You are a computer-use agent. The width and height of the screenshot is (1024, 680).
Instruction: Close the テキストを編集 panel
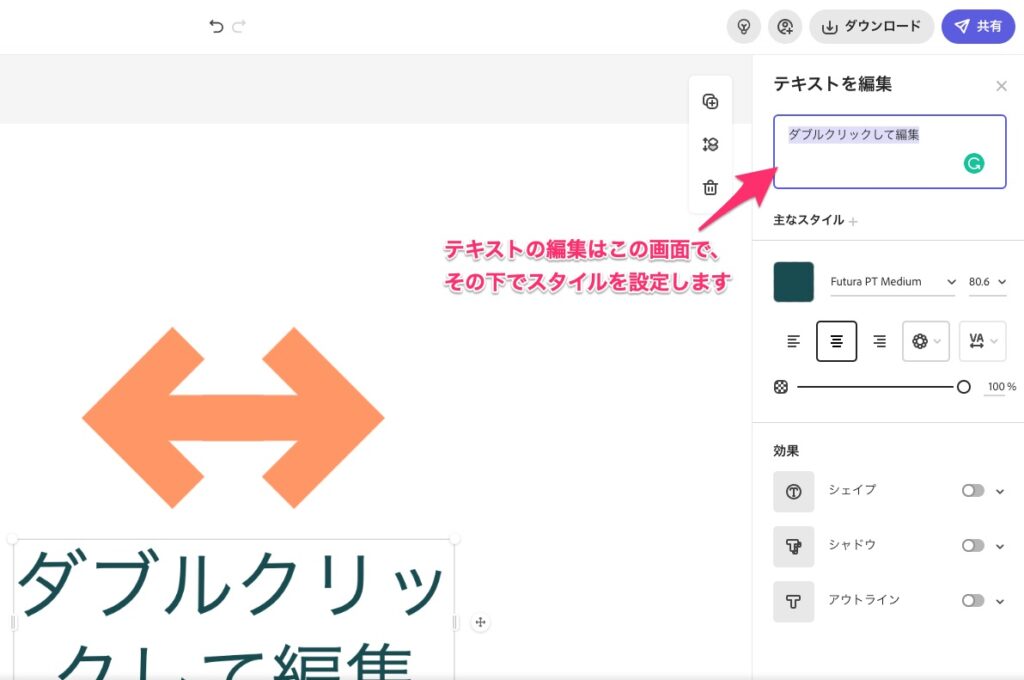1002,86
